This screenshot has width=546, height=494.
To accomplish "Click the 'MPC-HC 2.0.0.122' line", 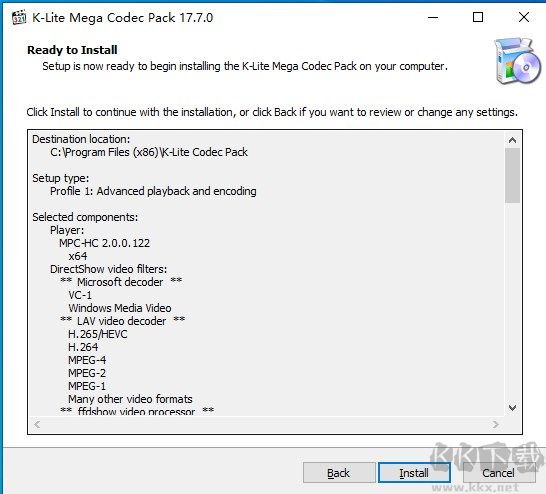I will pyautogui.click(x=104, y=243).
